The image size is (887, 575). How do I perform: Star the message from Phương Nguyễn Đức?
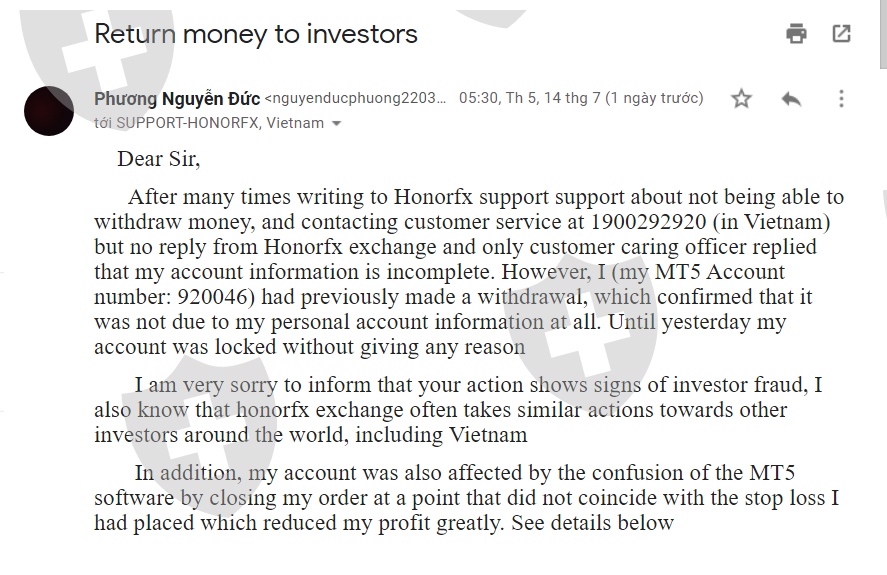coord(741,98)
